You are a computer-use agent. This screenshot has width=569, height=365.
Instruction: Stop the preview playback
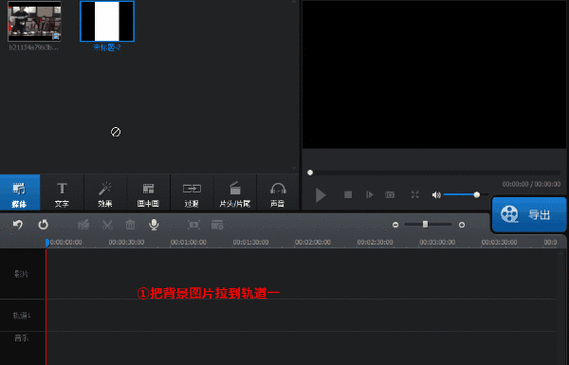point(348,195)
